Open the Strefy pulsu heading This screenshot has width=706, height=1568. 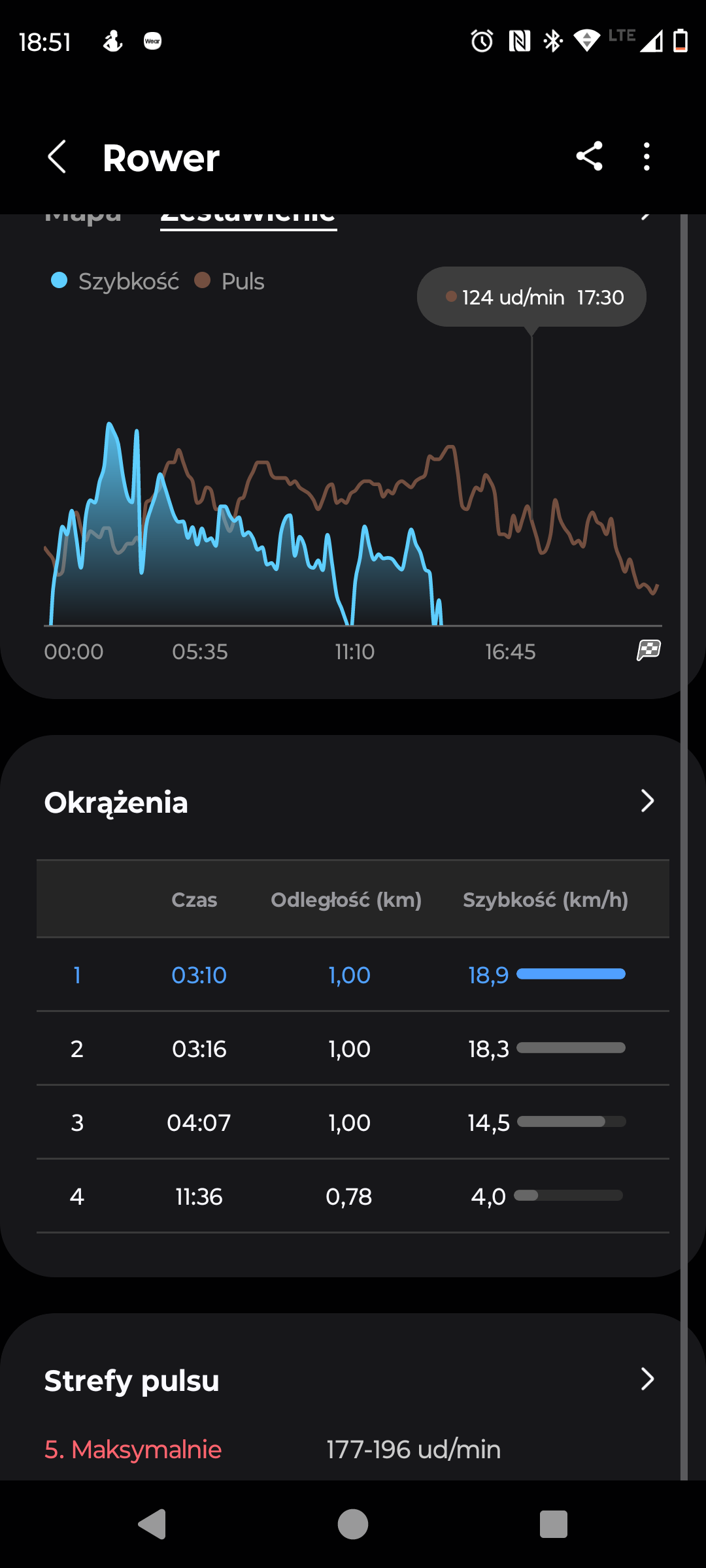[x=131, y=1380]
